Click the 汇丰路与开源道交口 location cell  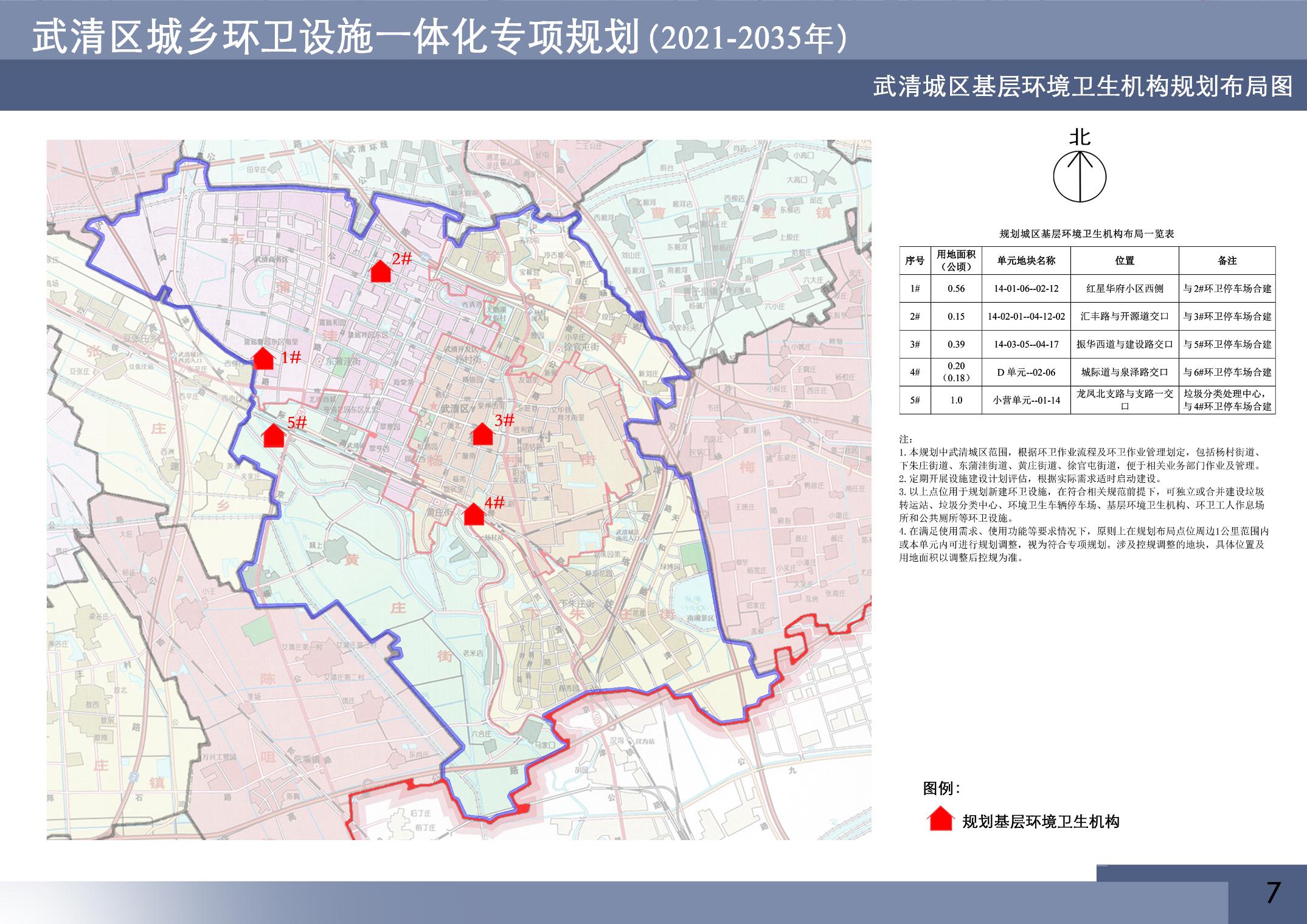click(x=1124, y=317)
